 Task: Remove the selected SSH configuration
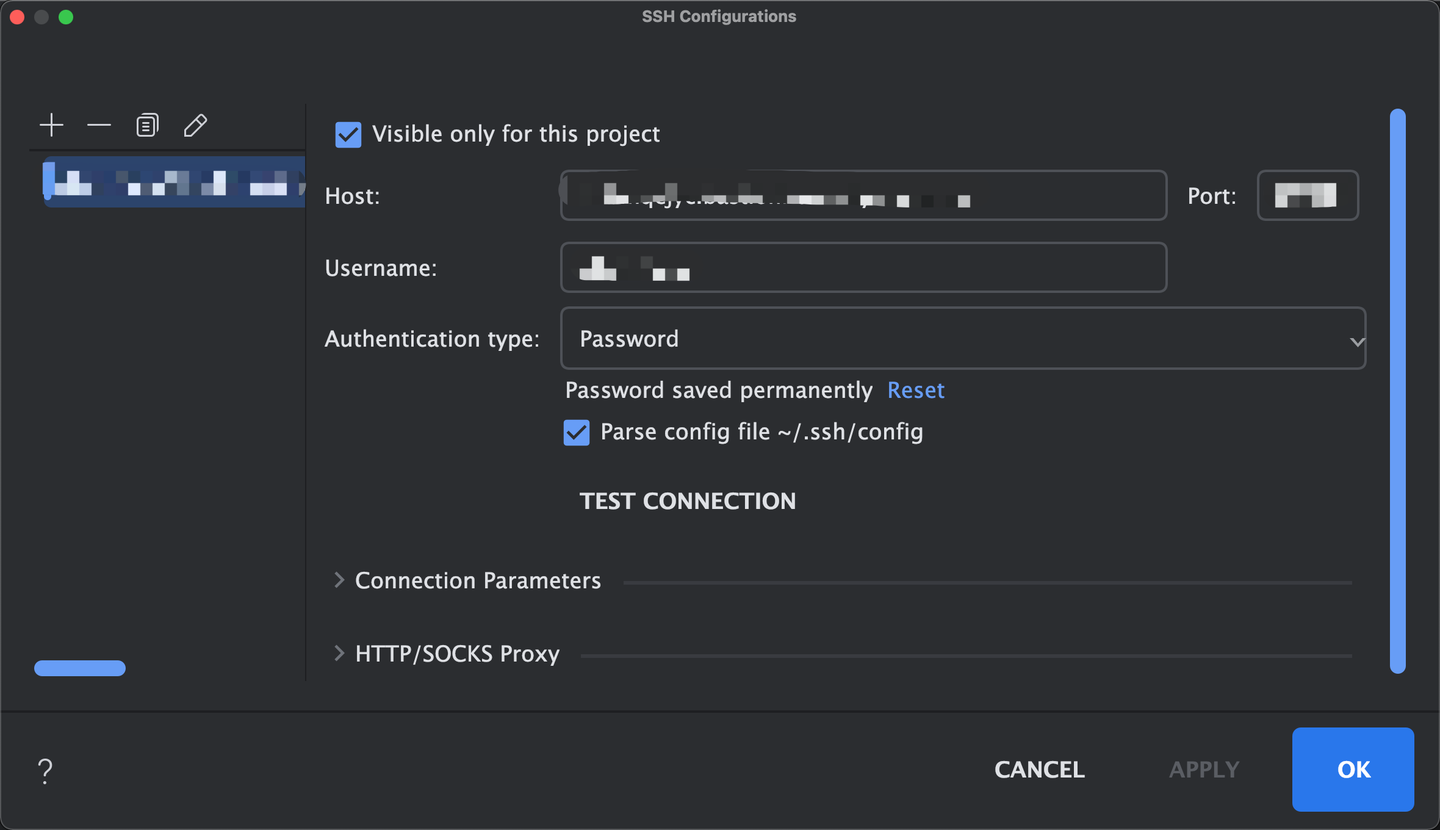(x=99, y=125)
